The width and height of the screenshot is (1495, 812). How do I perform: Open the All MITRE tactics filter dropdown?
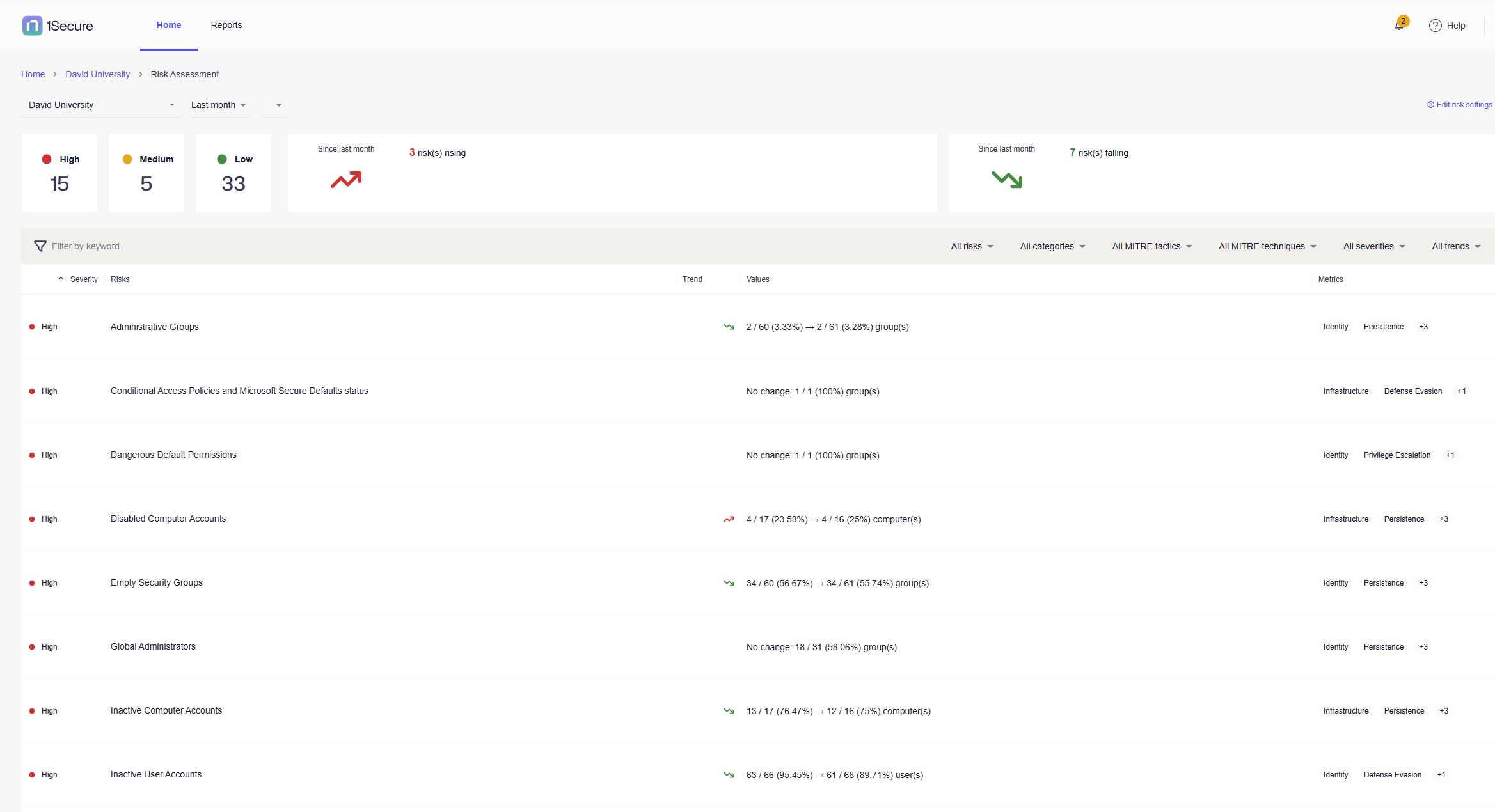pos(1151,246)
